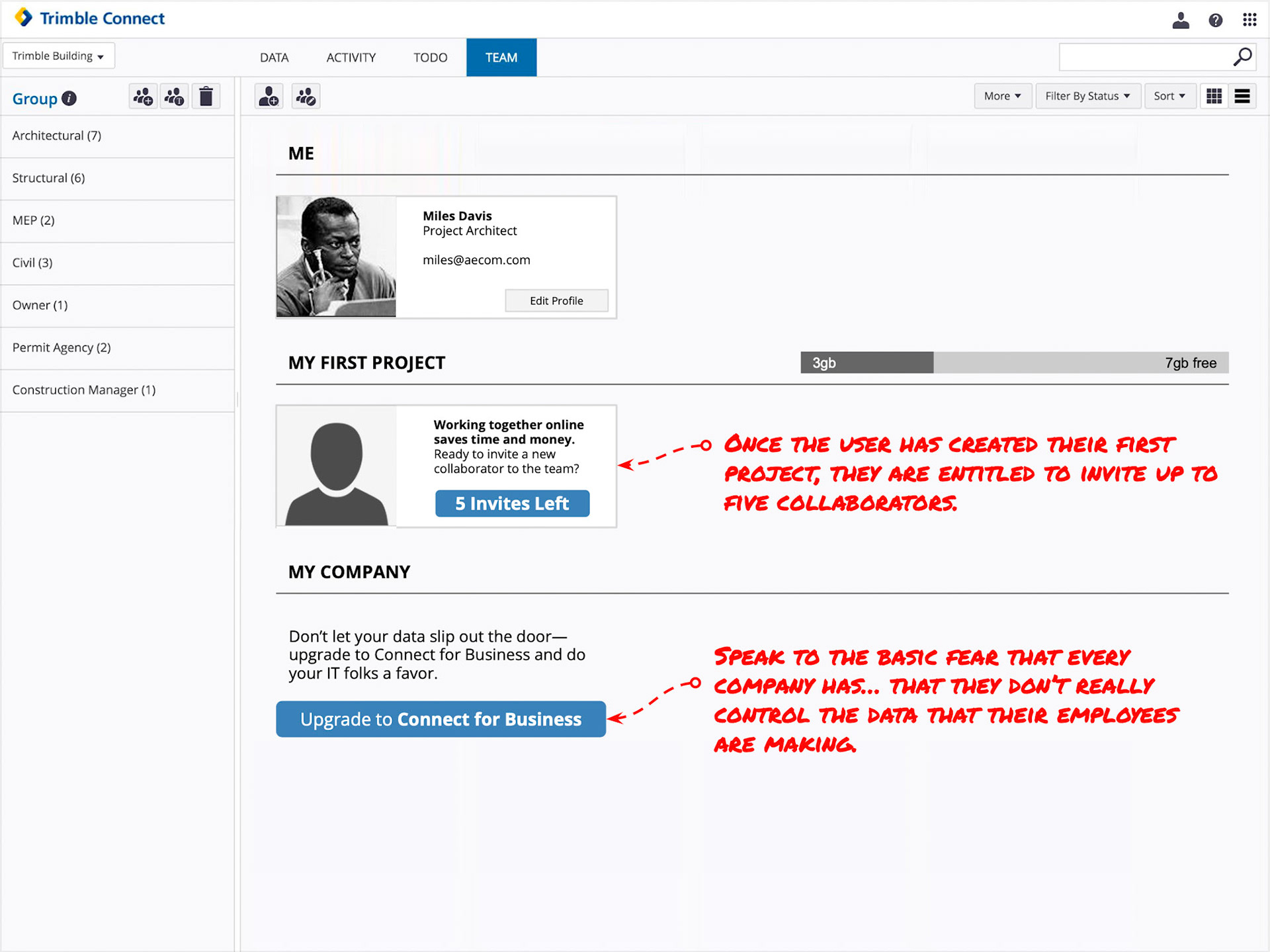The width and height of the screenshot is (1270, 952).
Task: Delete group with trash icon
Action: tap(206, 97)
